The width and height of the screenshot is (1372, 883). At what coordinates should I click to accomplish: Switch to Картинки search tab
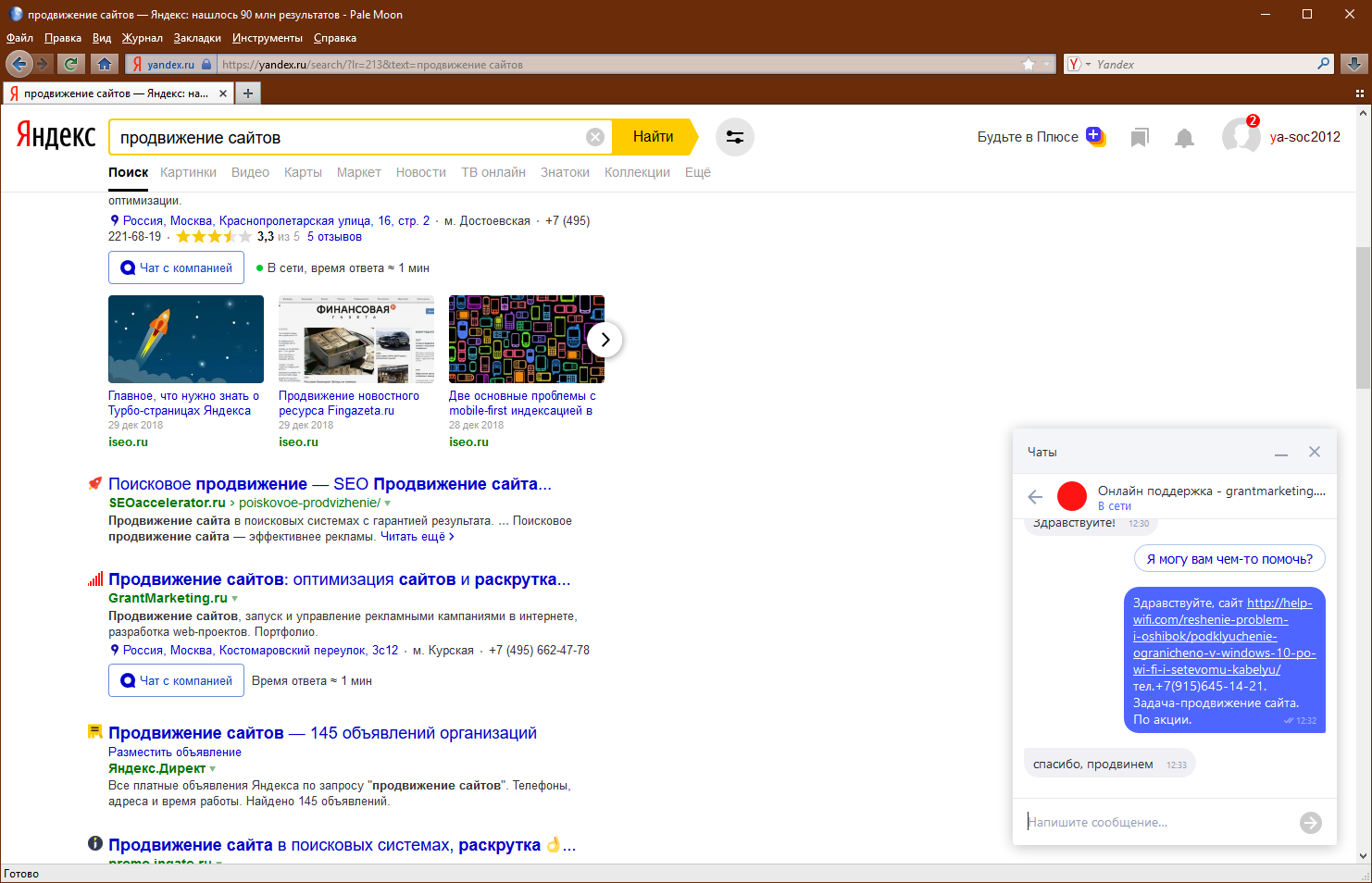[x=188, y=172]
